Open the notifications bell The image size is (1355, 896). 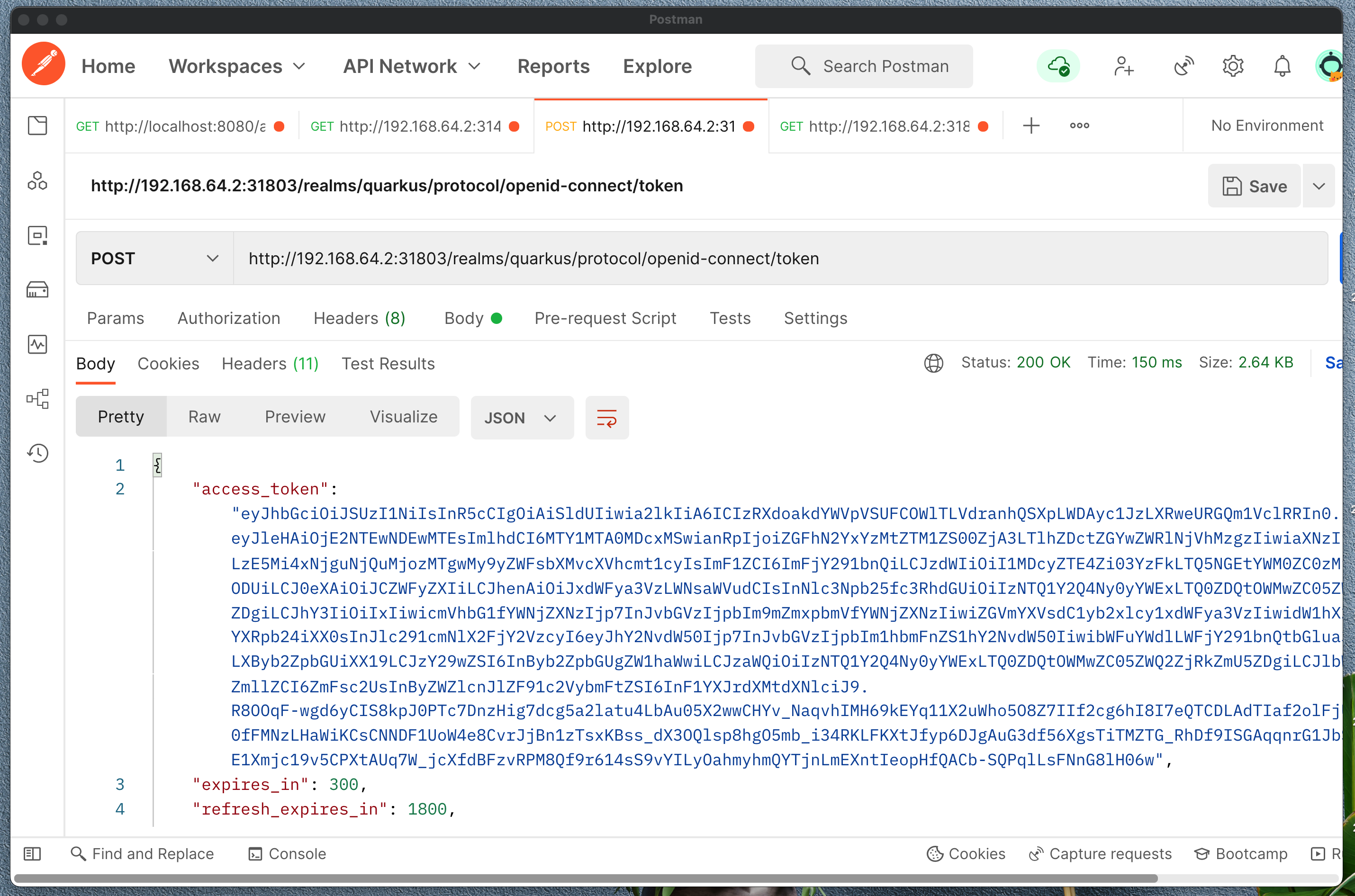(1282, 66)
